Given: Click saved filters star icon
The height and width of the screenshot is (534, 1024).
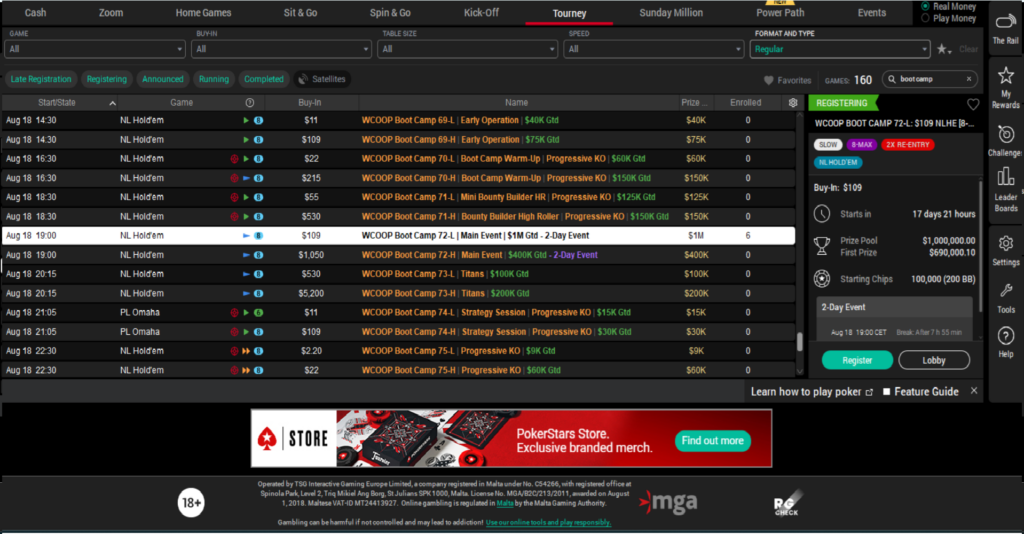Looking at the screenshot, I should [x=944, y=49].
